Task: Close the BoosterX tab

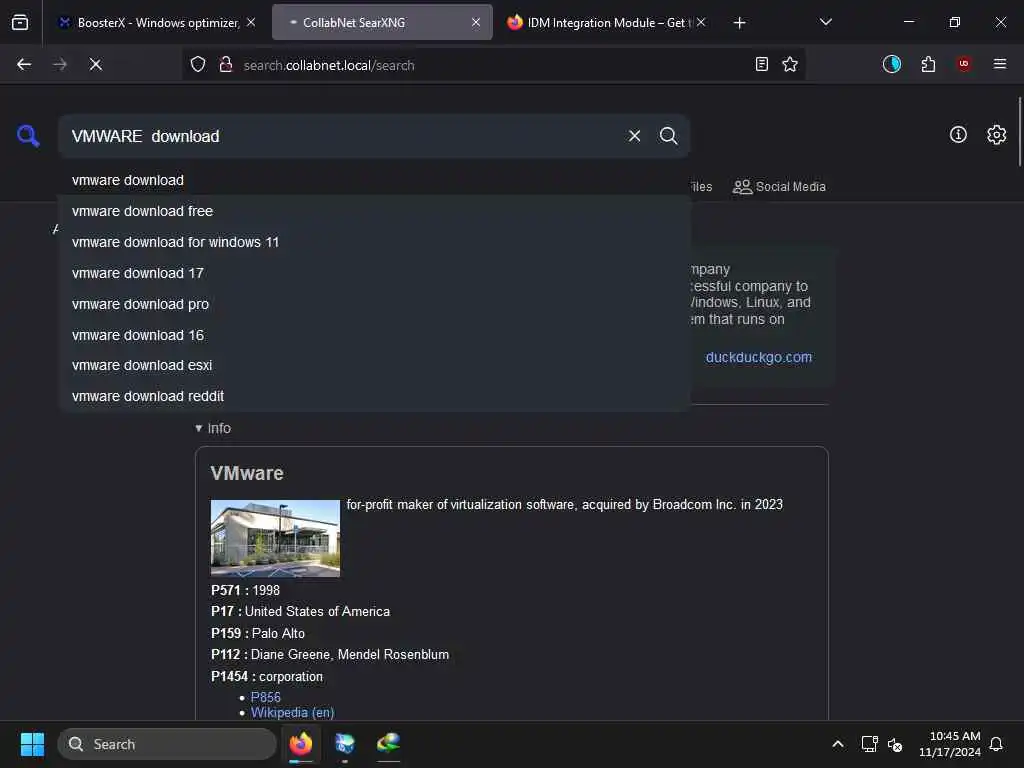Action: tap(251, 22)
